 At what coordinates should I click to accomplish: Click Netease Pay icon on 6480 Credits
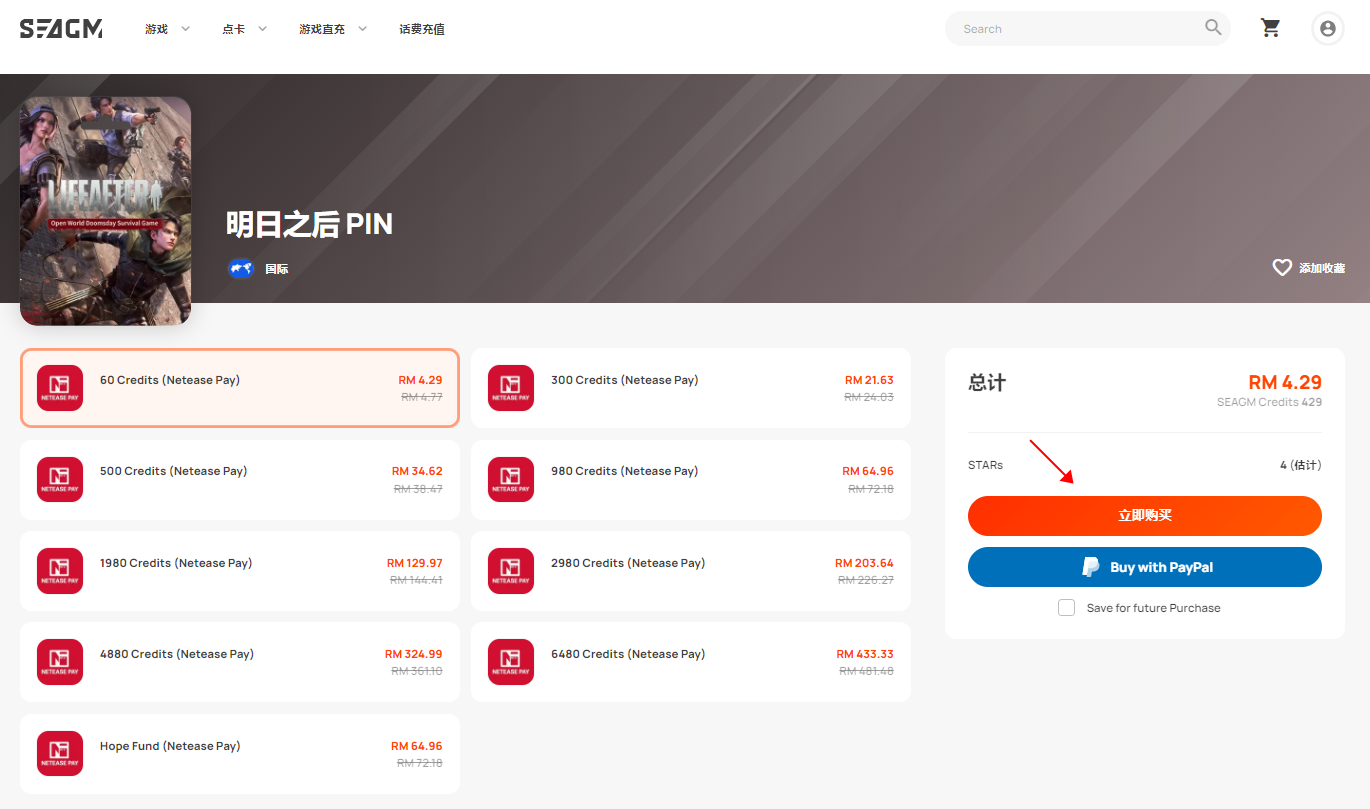tap(511, 662)
